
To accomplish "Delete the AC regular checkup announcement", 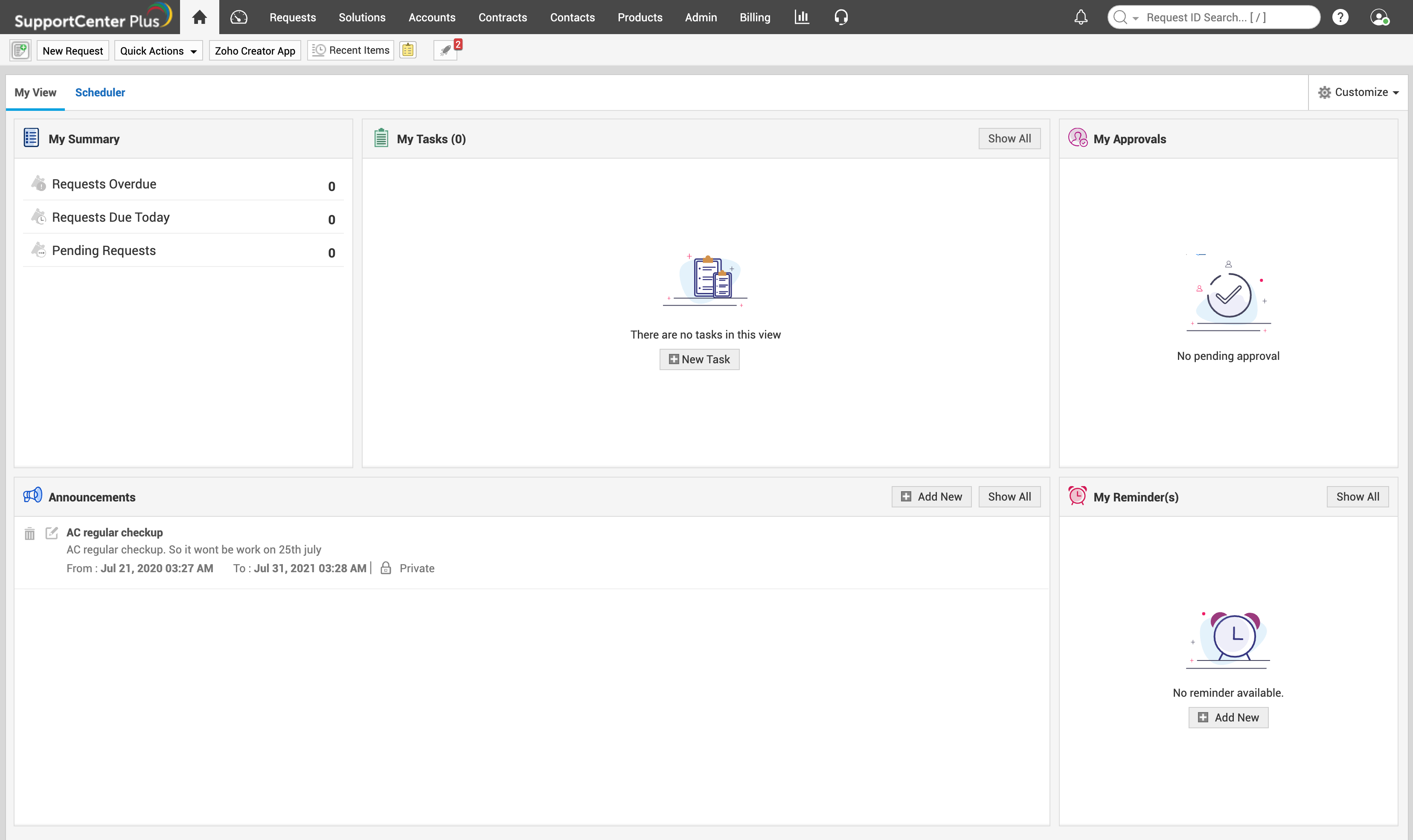I will tap(29, 533).
